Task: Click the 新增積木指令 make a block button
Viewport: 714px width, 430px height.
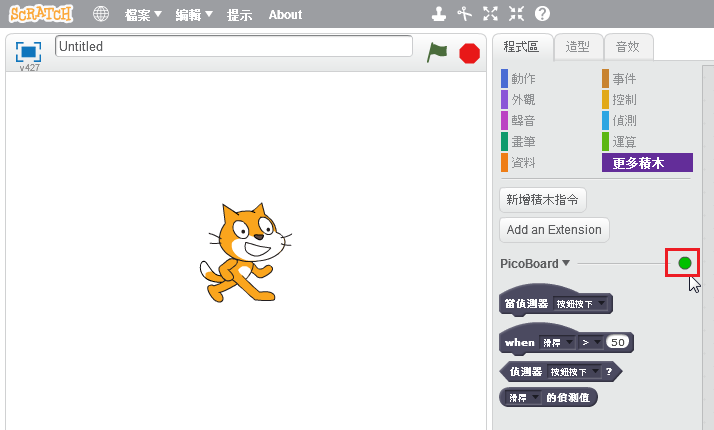Action: pyautogui.click(x=543, y=200)
